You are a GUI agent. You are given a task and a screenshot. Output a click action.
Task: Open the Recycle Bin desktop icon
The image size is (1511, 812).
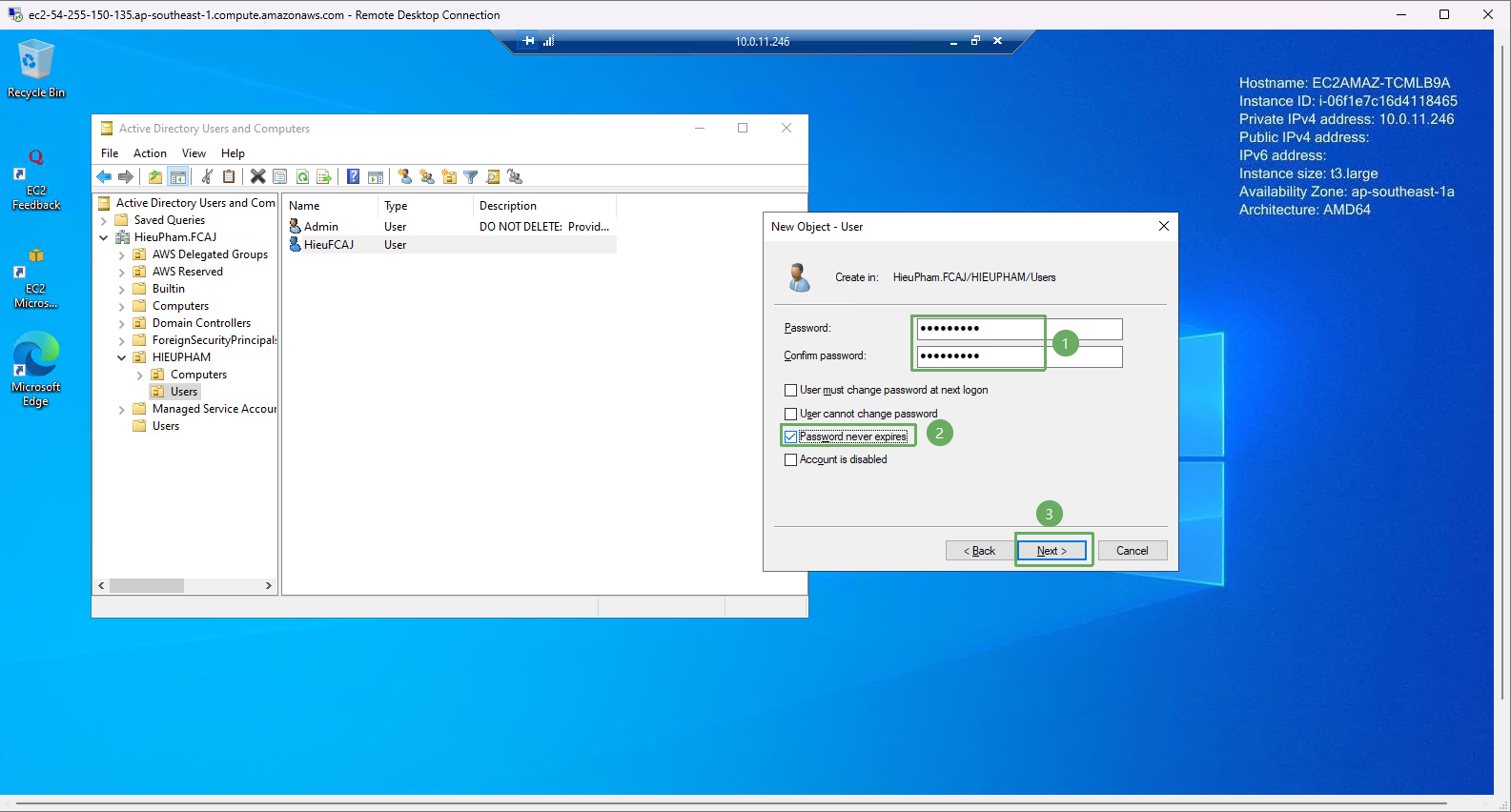point(36,69)
